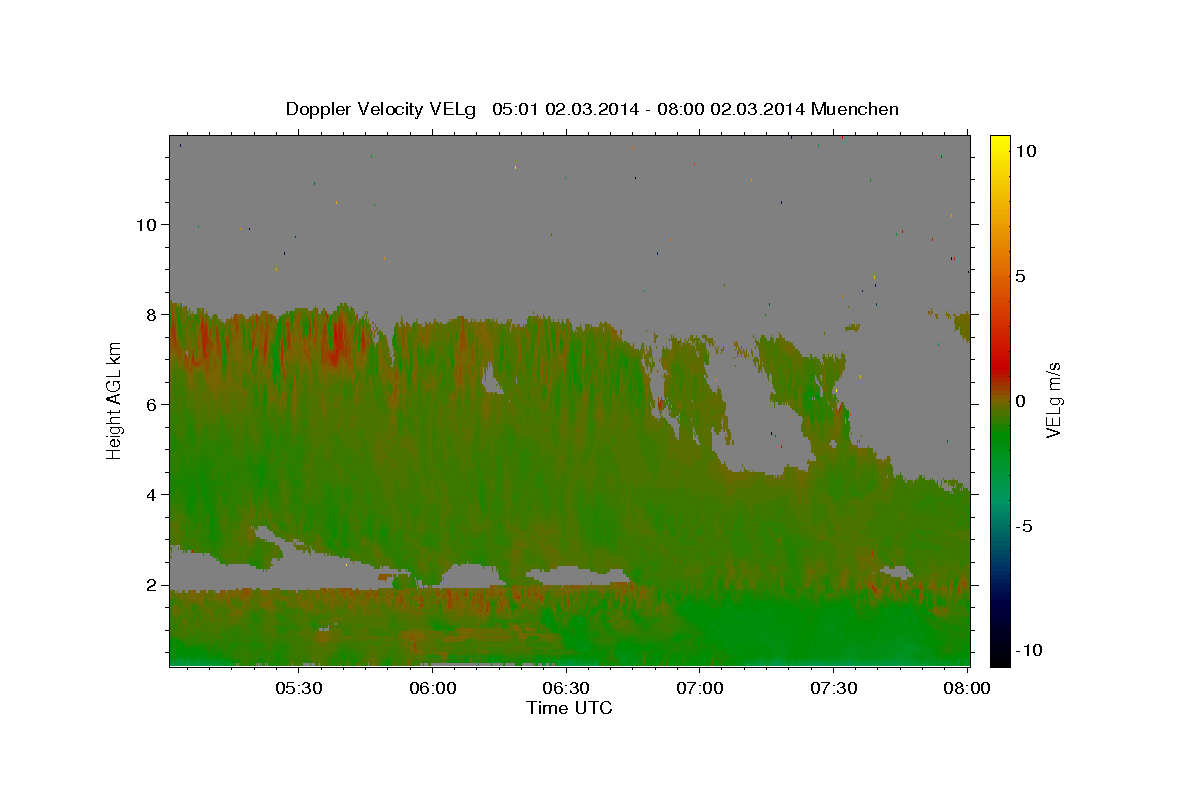Click height axis label 4
Viewport: 1200px width, 800px height.
[152, 495]
